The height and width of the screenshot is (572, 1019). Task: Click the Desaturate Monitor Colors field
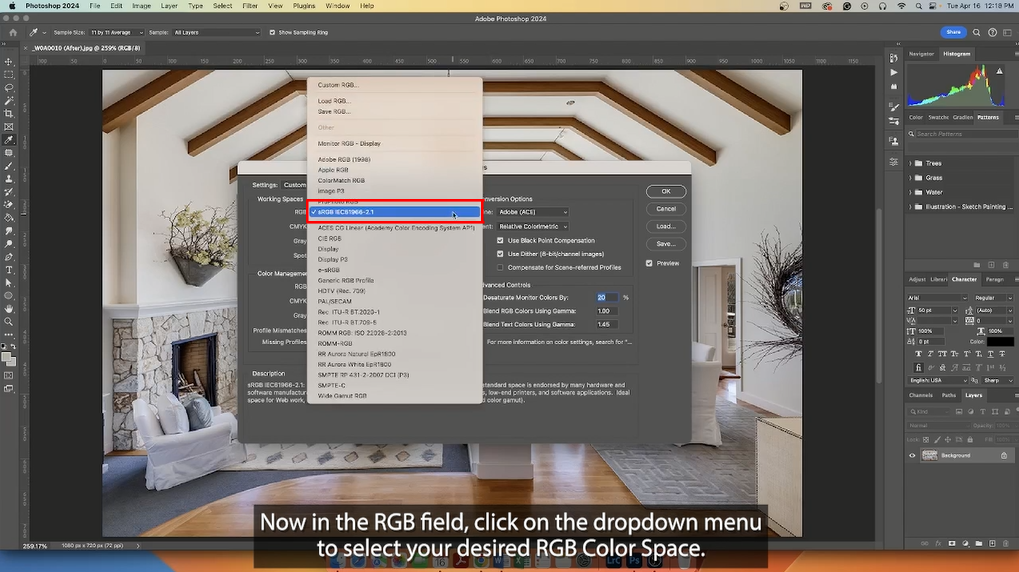(x=607, y=298)
